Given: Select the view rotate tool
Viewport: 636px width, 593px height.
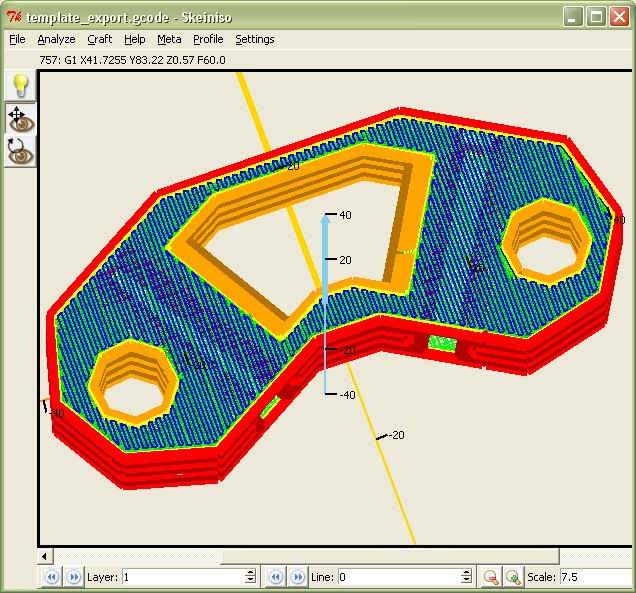Looking at the screenshot, I should point(20,152).
